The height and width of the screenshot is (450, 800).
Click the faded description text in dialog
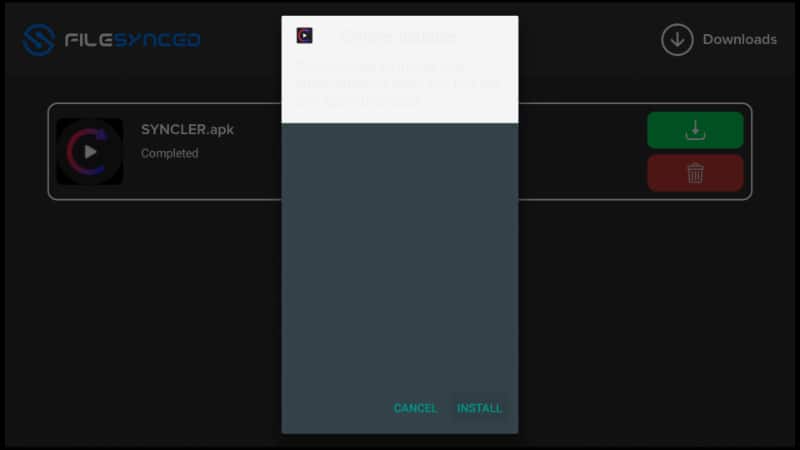(398, 84)
